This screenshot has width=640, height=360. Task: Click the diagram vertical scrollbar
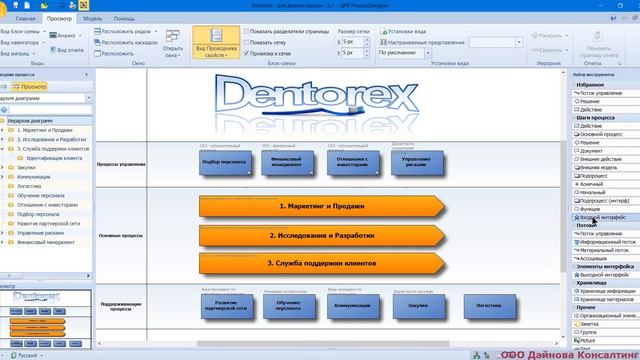click(563, 206)
